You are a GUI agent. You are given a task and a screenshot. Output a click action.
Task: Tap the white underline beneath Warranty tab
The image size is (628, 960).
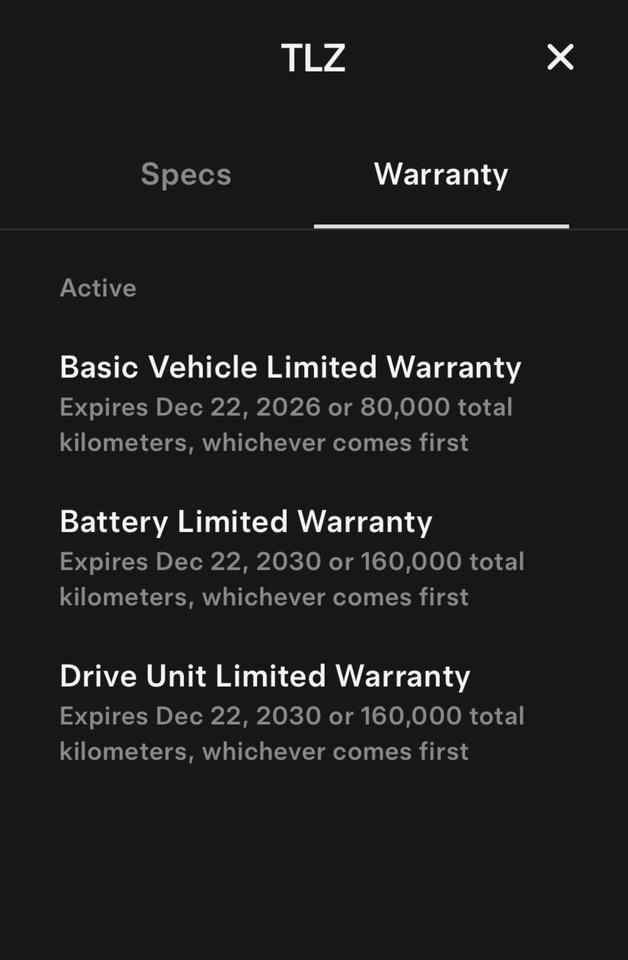coord(441,226)
